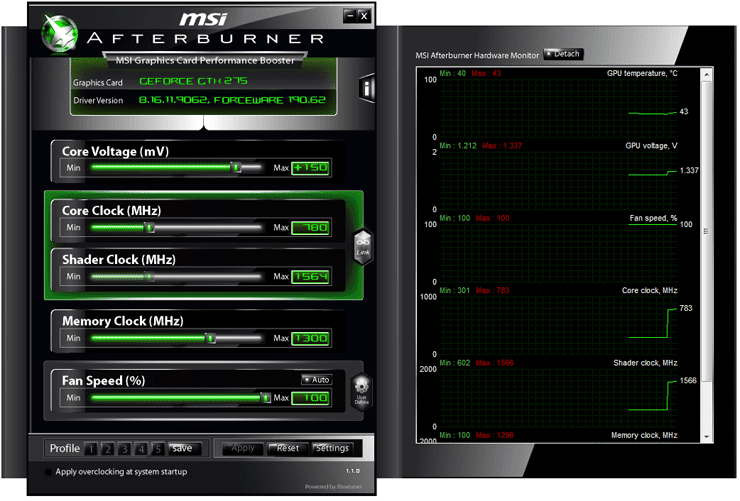
Task: Select profile slot 5
Action: [157, 448]
